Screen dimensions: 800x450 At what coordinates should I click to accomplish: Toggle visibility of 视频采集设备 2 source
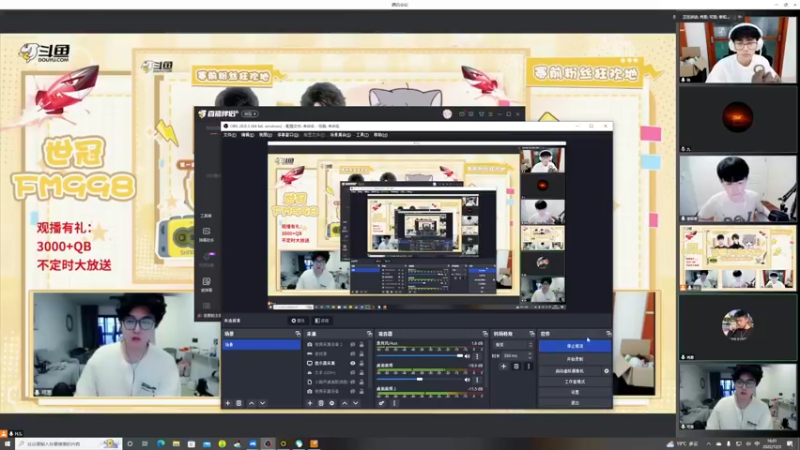click(353, 344)
